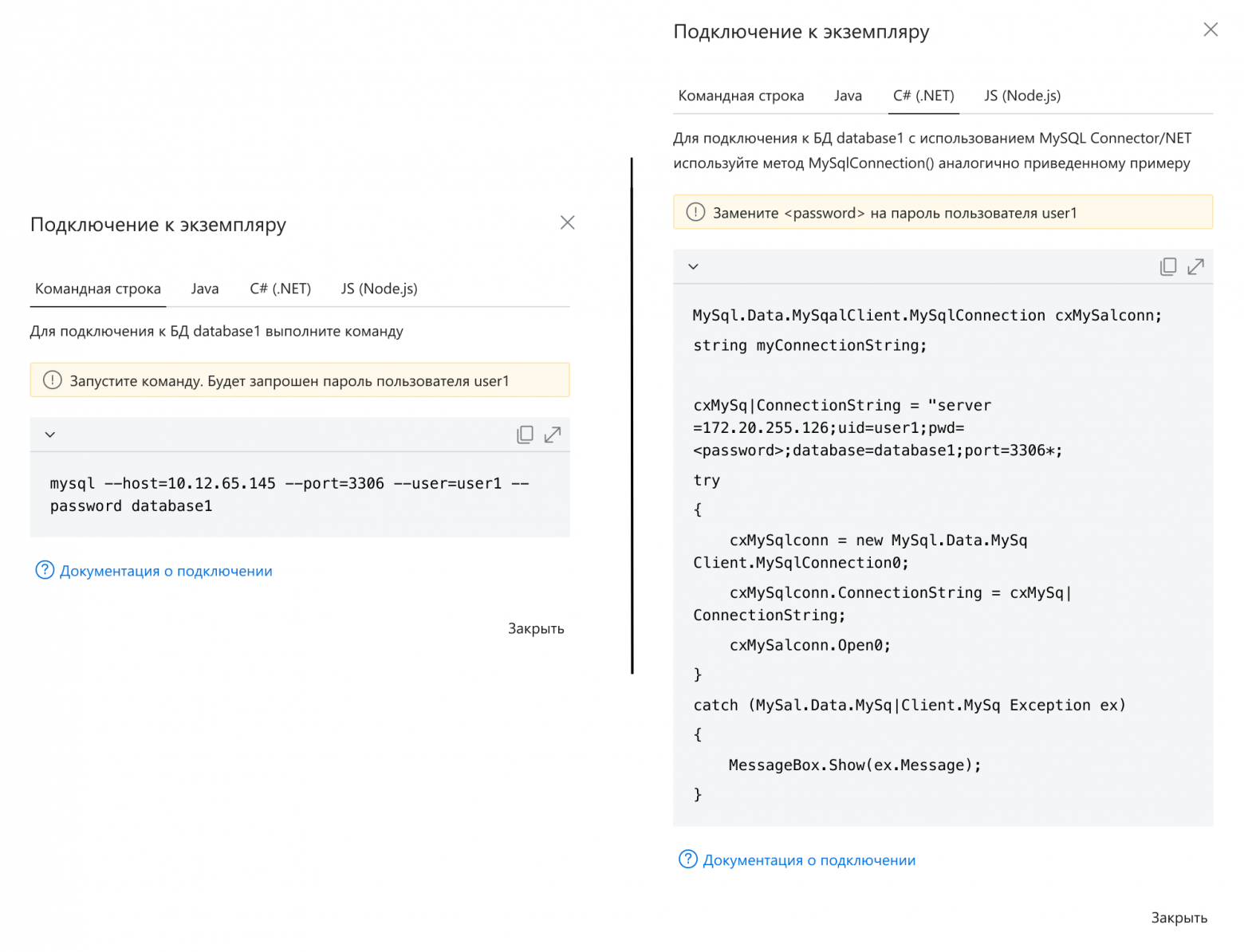Viewport: 1244px width, 952px height.
Task: Select 'Командная строка' tab in right dialog
Action: pyautogui.click(x=741, y=96)
